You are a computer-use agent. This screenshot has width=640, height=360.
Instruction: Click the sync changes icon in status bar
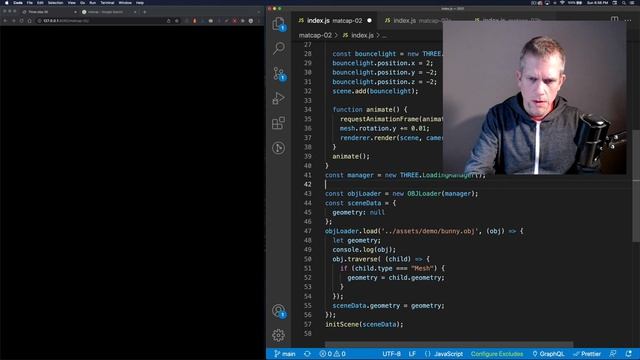(307, 354)
